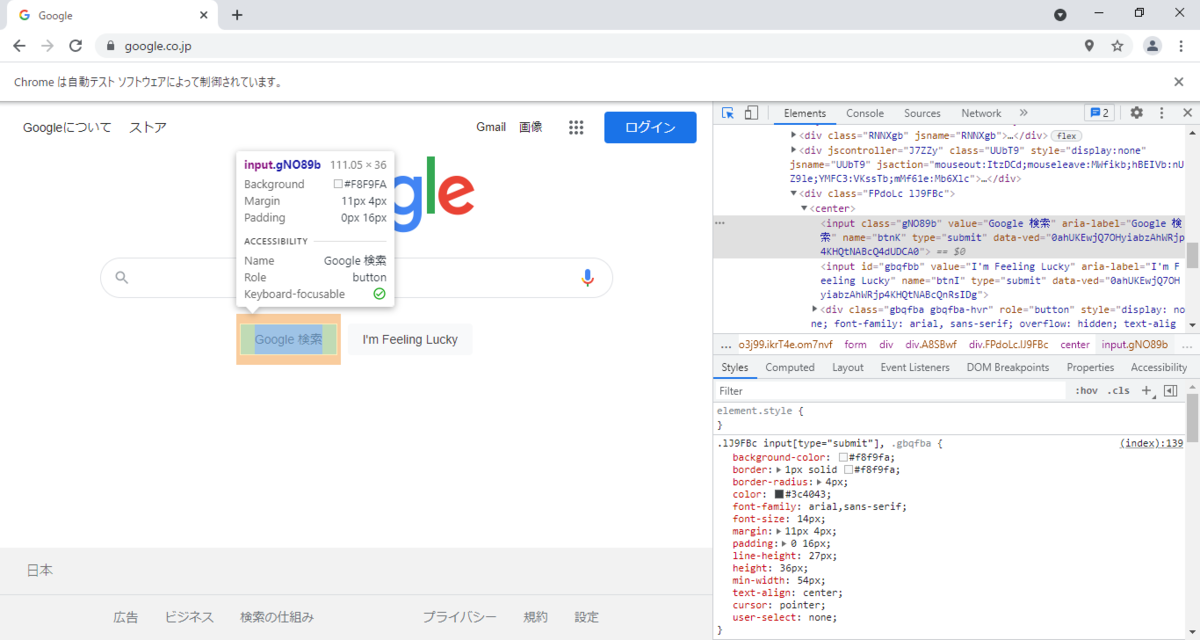Switch to the Sources tab

click(x=922, y=113)
